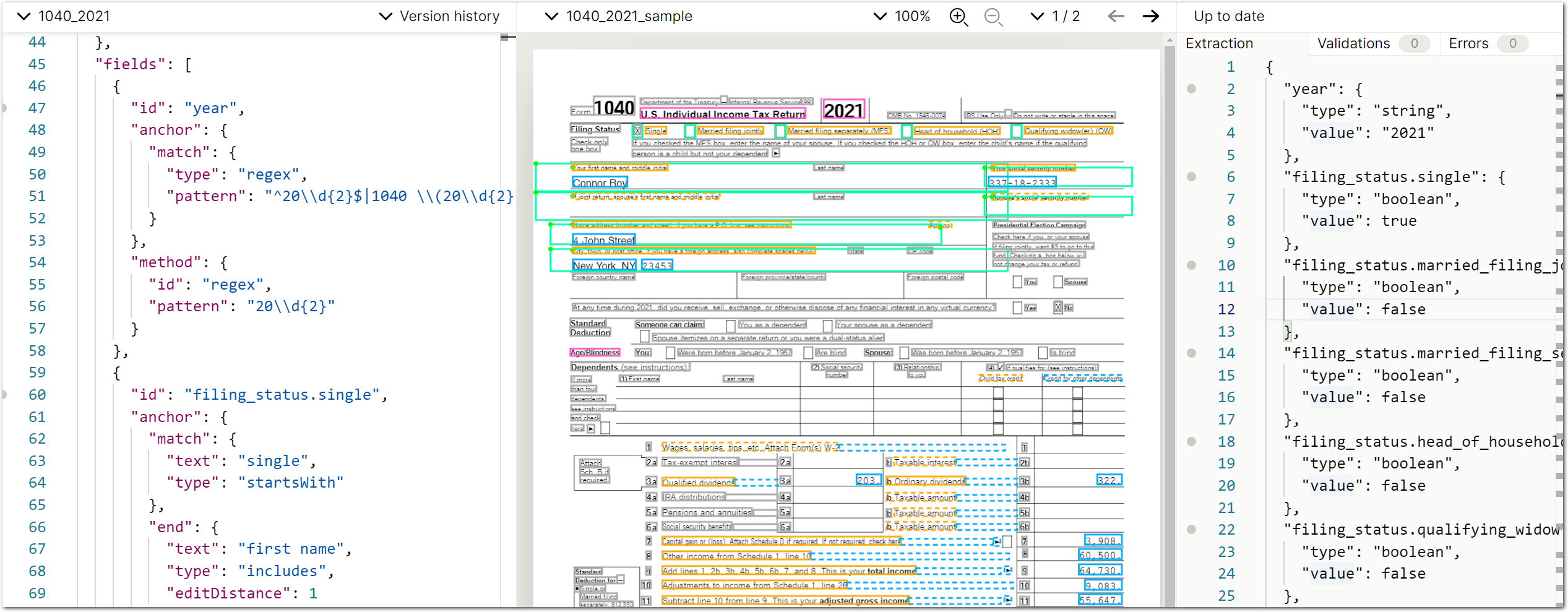Click the virtual currency No checkbox
1568x612 pixels.
[x=1058, y=308]
